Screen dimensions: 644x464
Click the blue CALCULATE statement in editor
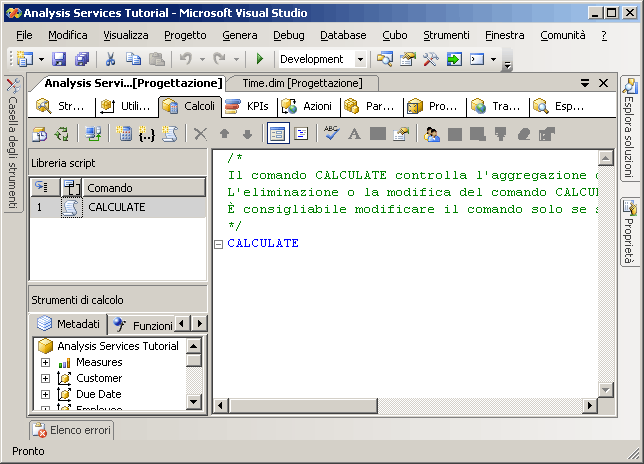tap(263, 243)
